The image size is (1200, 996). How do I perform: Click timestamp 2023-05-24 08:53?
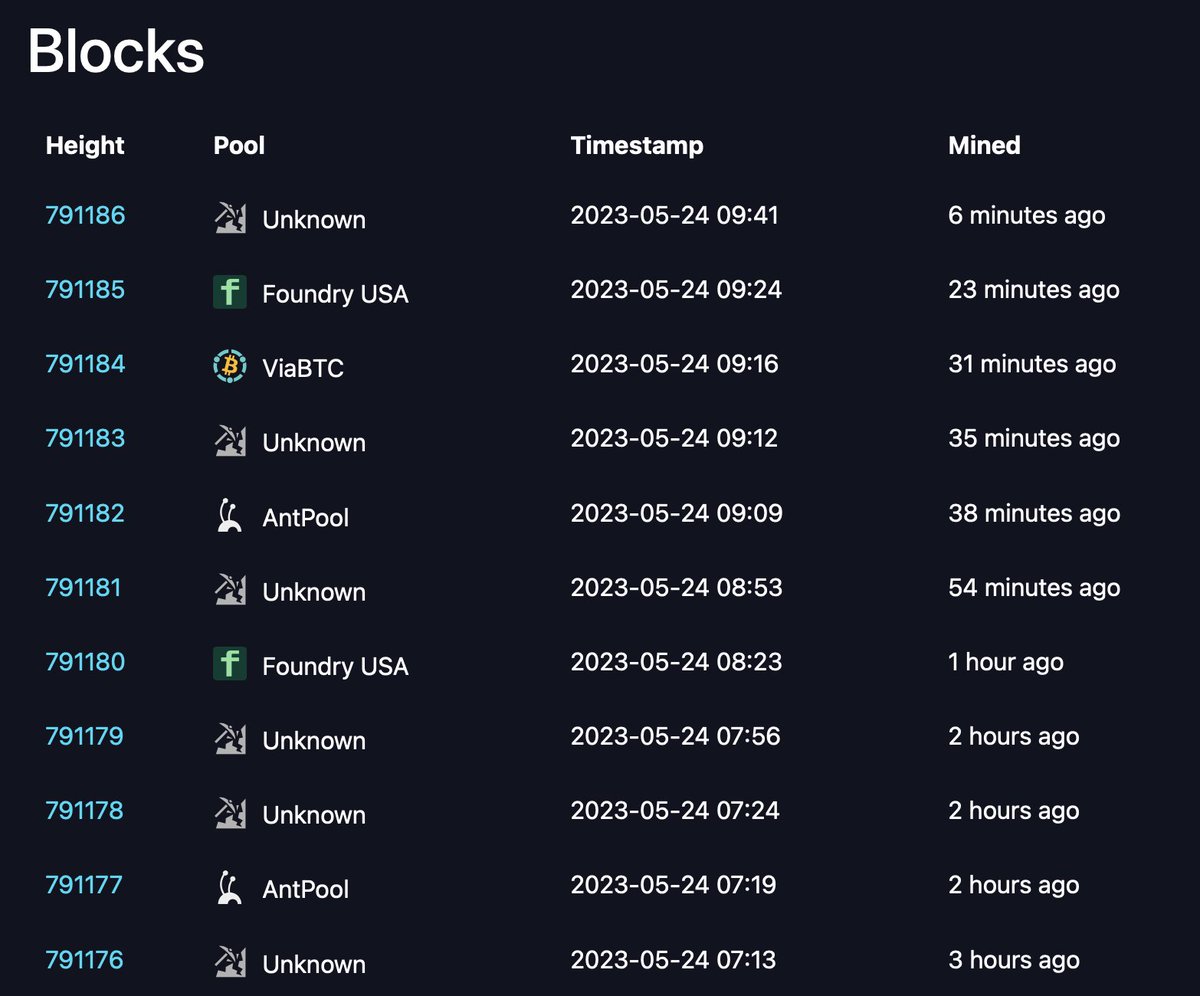(676, 587)
